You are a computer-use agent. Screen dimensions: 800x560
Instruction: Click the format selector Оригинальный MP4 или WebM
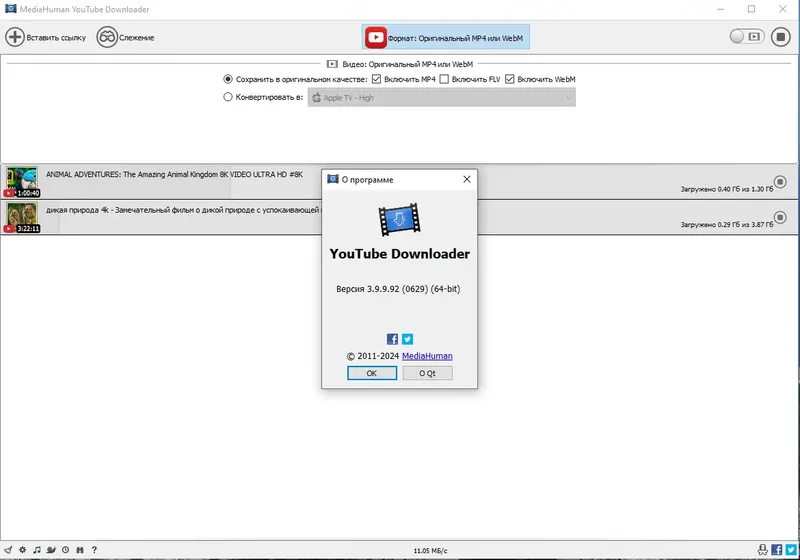(x=445, y=37)
